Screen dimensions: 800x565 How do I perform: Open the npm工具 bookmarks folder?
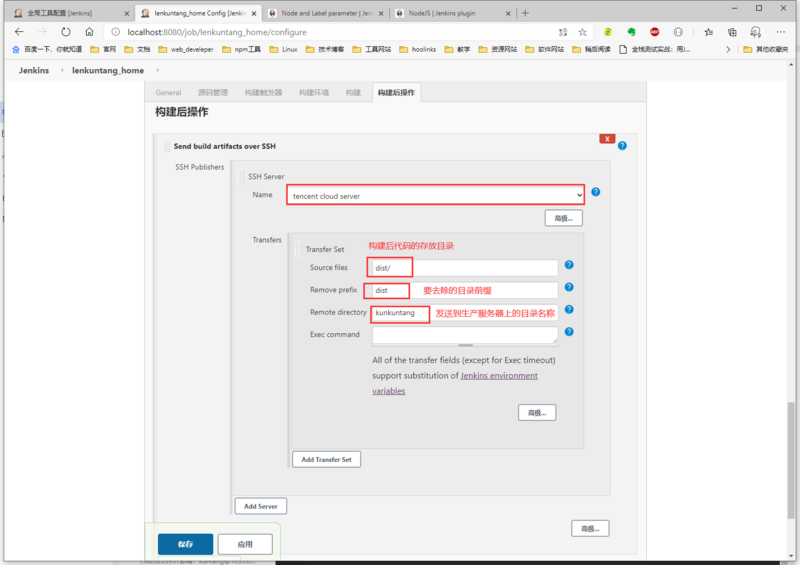point(241,50)
